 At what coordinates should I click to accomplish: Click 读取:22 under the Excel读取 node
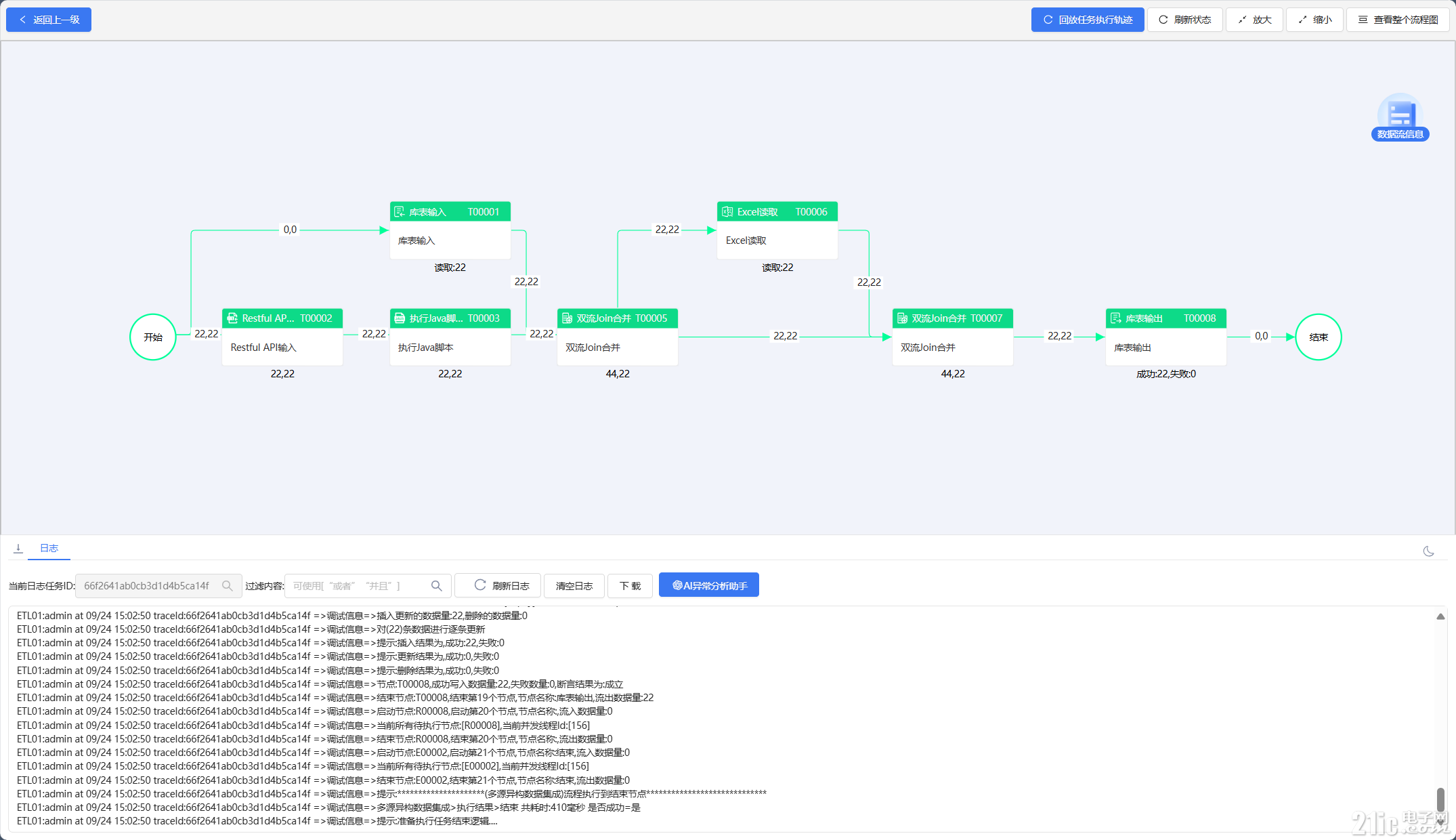[777, 268]
